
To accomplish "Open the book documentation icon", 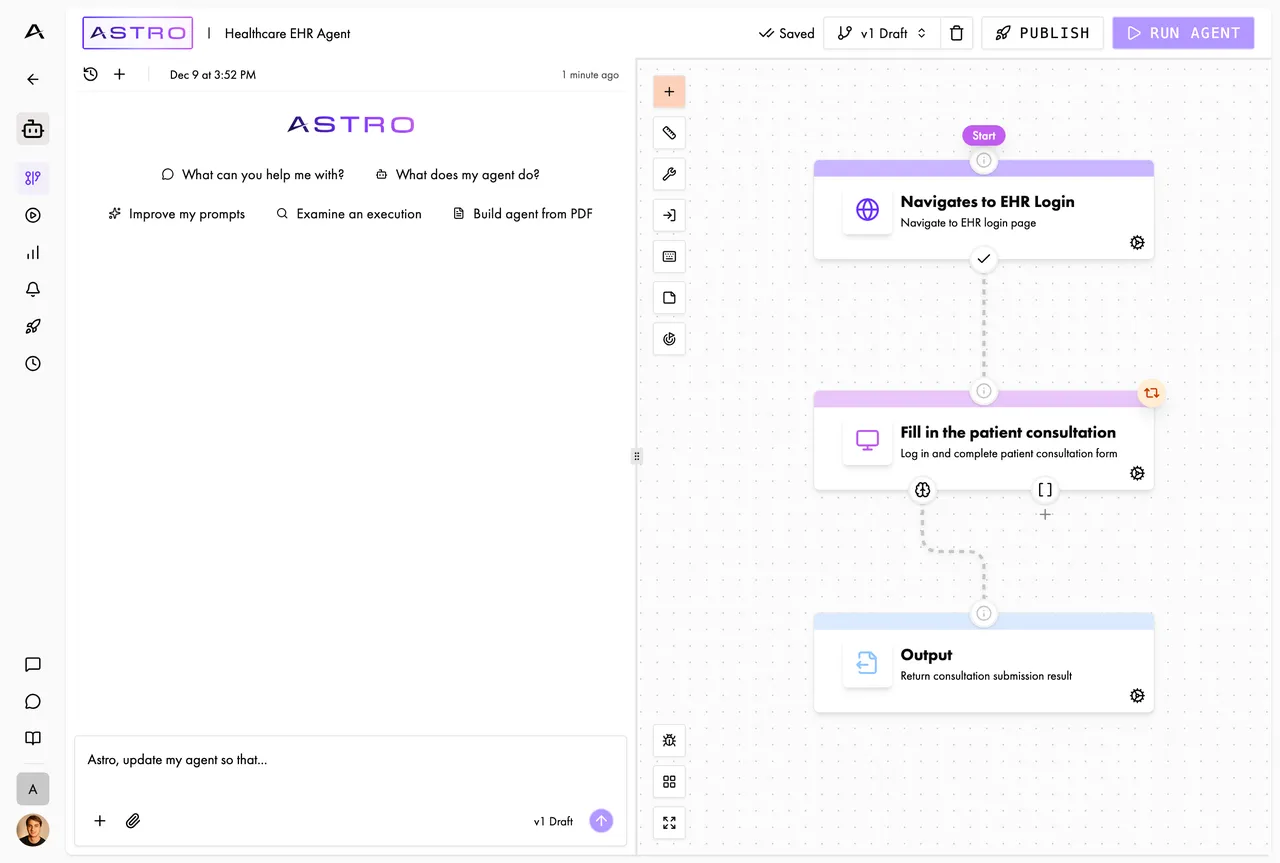I will [x=33, y=738].
